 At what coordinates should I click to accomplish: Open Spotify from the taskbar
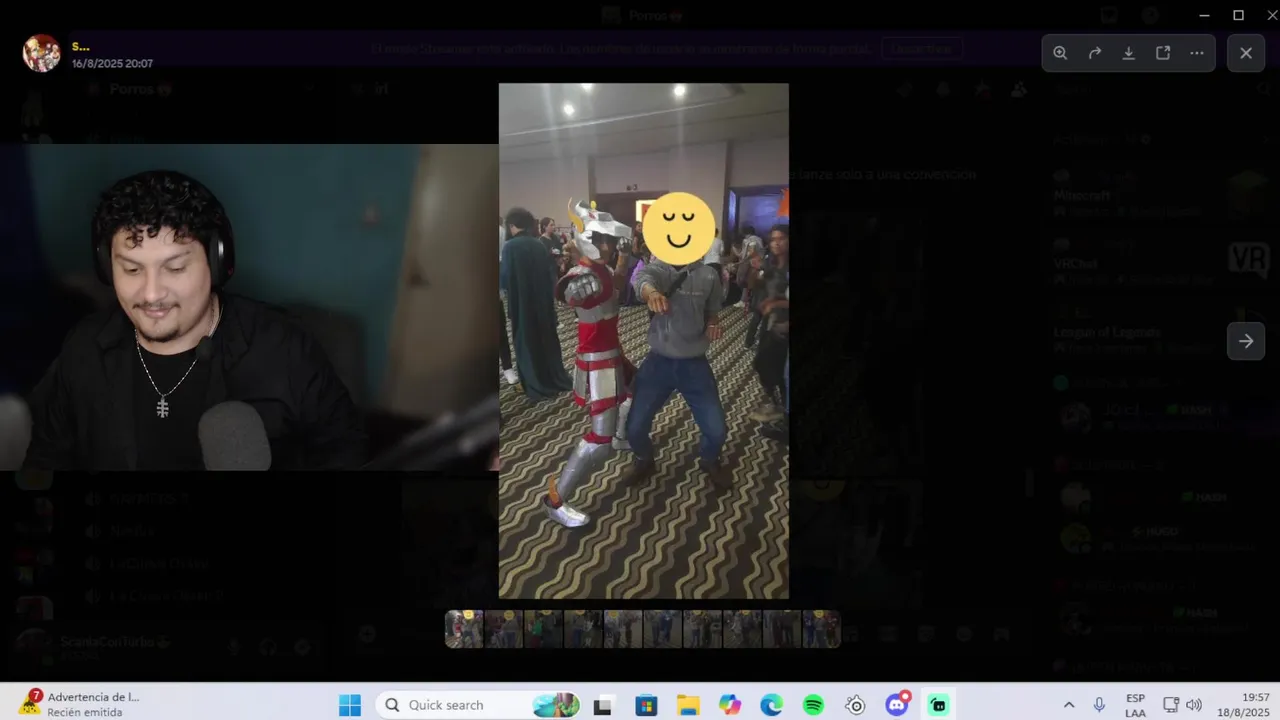click(x=813, y=705)
